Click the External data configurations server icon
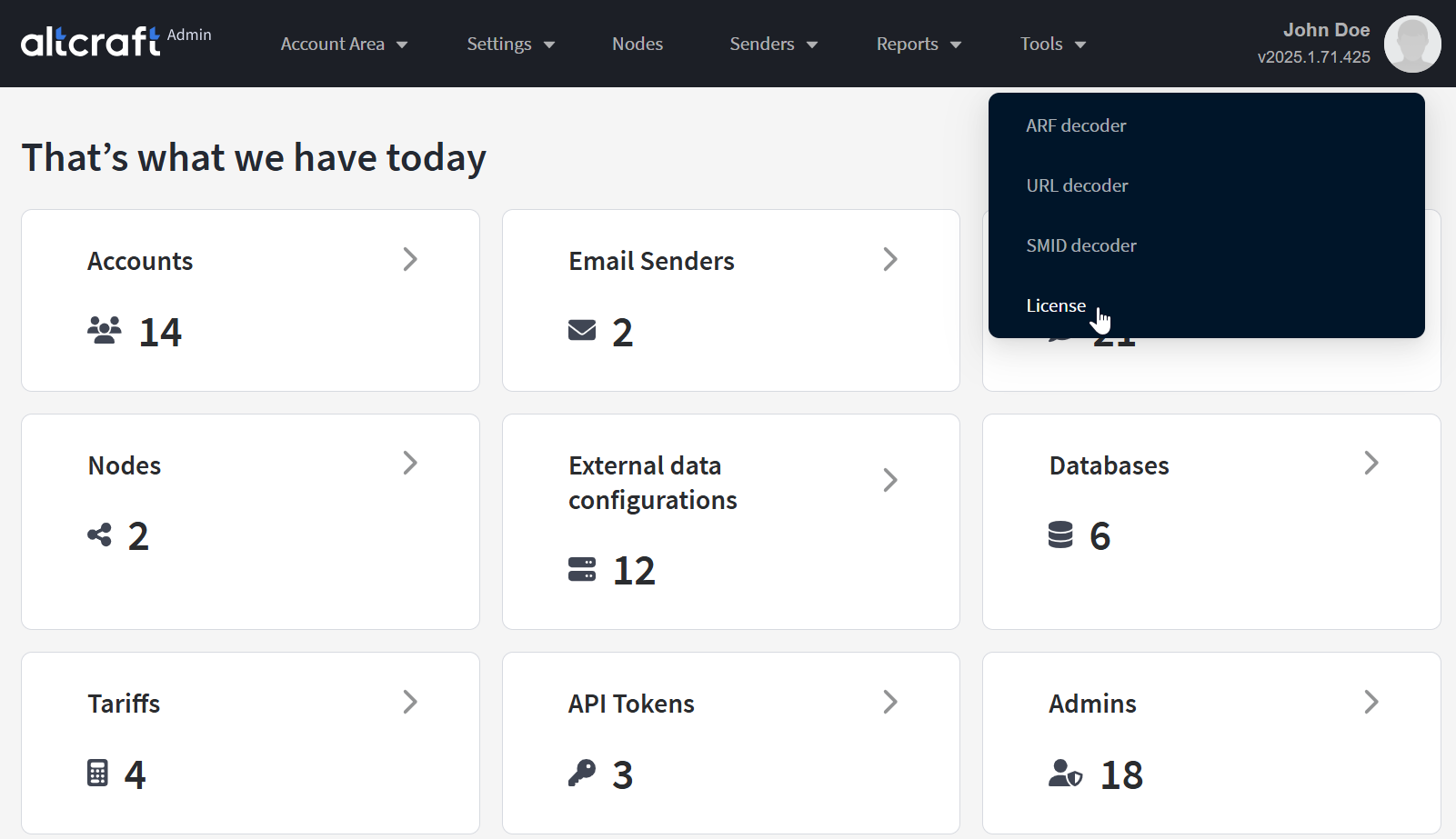 (582, 569)
